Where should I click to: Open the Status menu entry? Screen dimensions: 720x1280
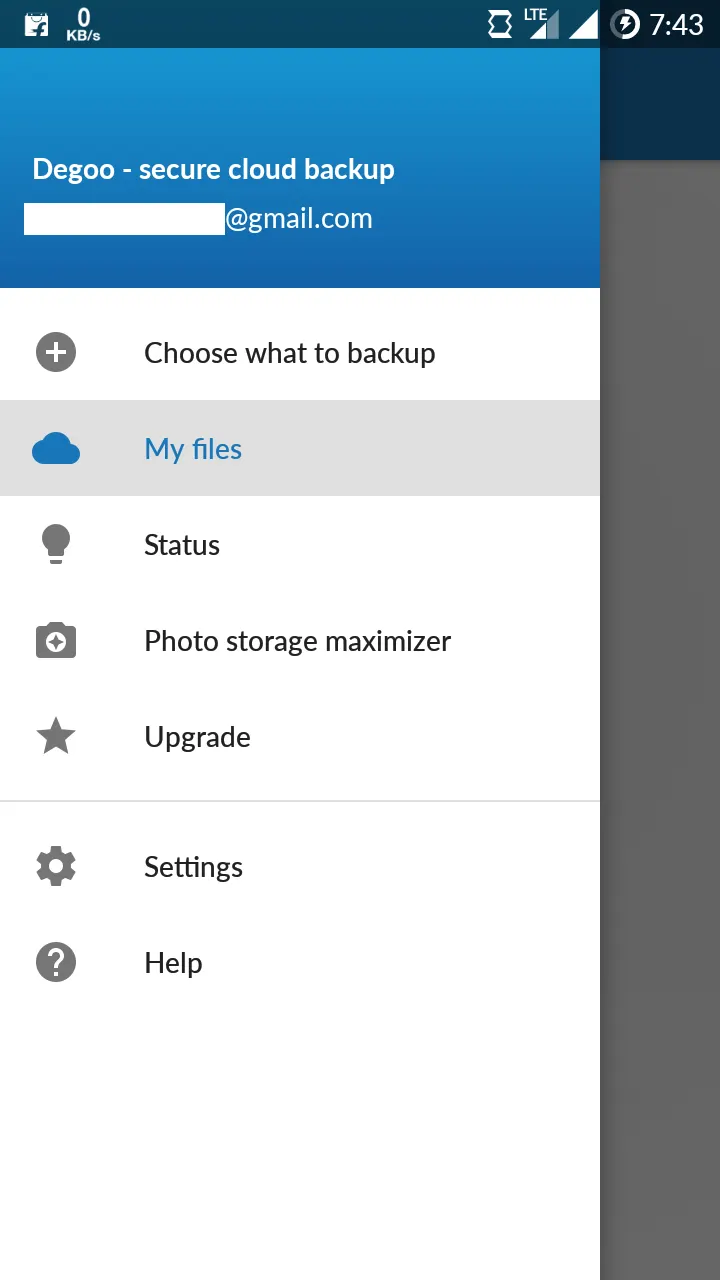click(300, 544)
